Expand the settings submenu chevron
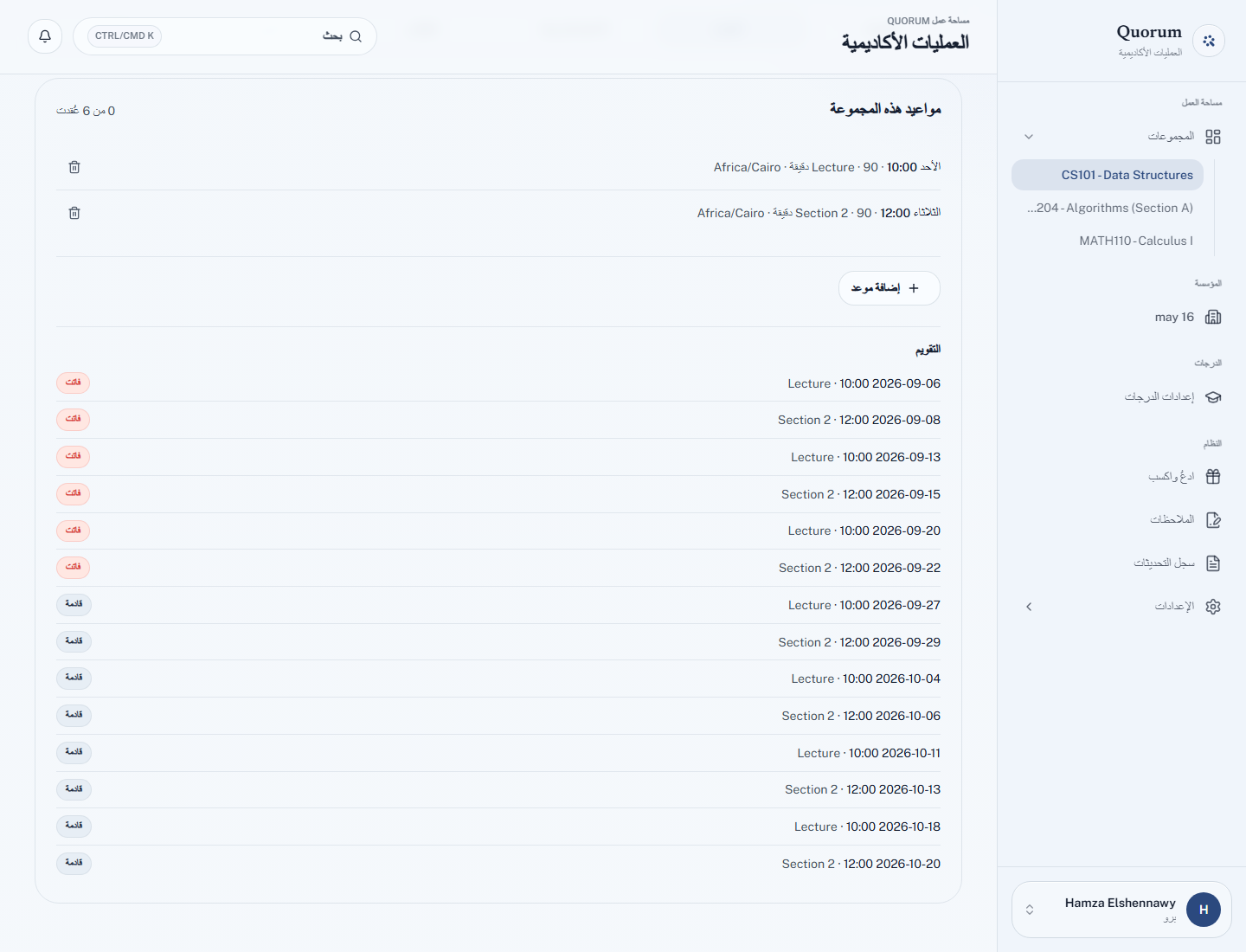 click(1029, 607)
